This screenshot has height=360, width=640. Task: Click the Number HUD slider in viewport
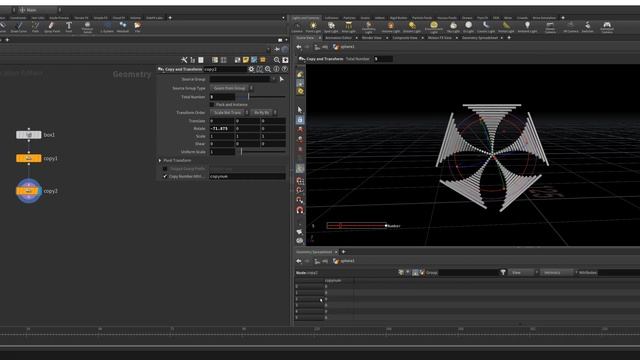click(356, 226)
